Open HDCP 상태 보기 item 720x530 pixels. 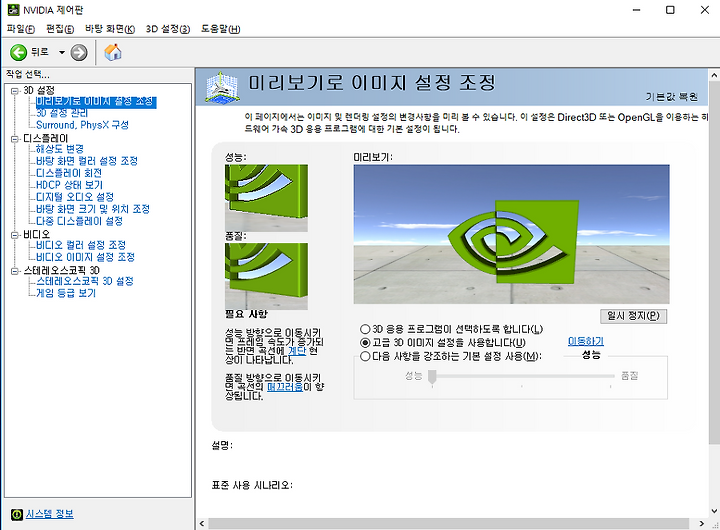tap(69, 185)
